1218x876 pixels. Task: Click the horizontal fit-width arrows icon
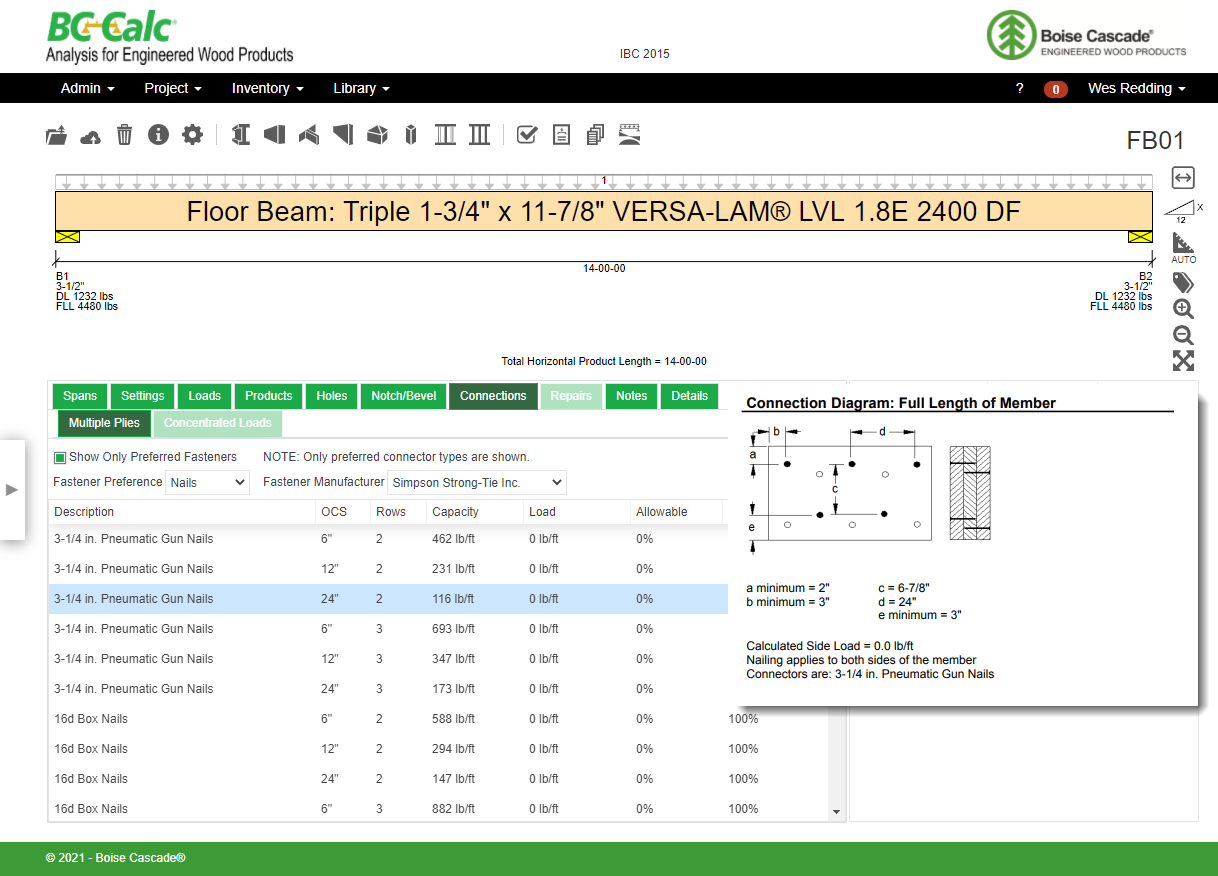click(1183, 177)
